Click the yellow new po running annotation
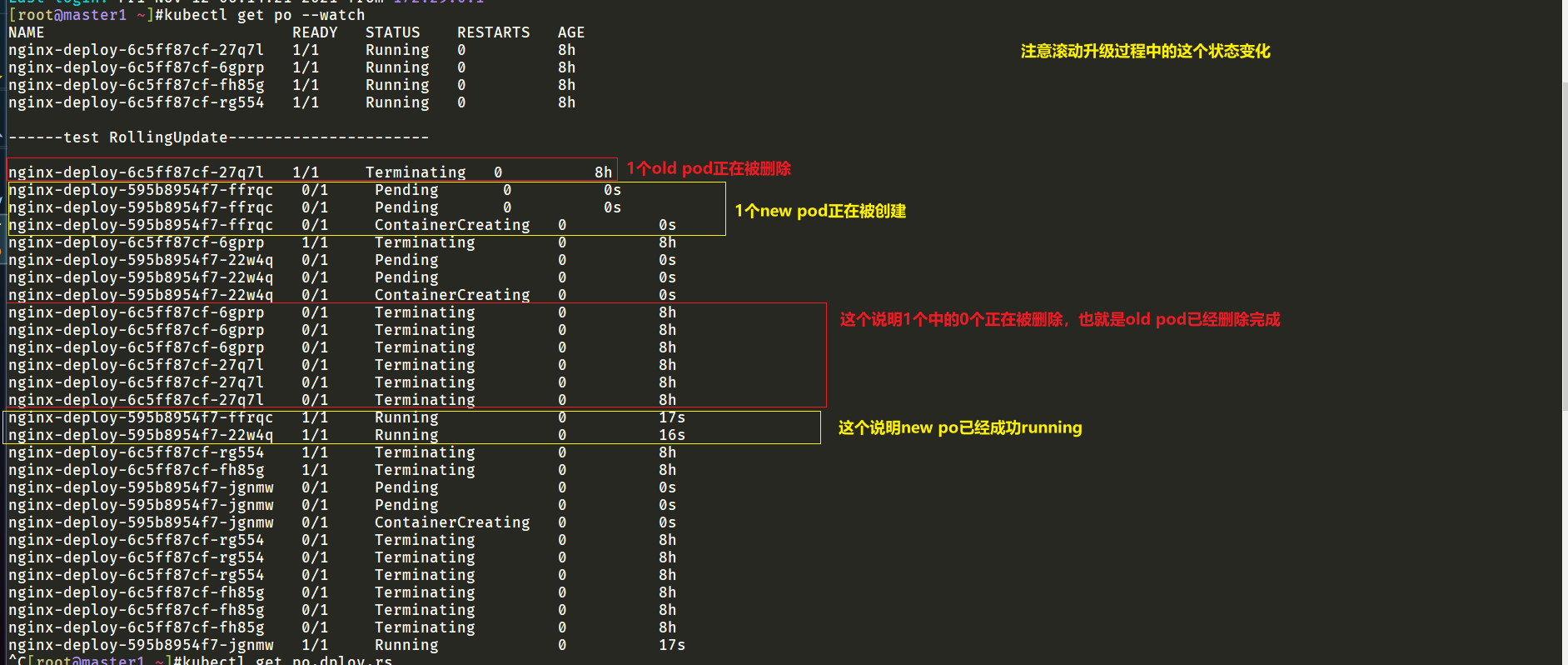The width and height of the screenshot is (1568, 665). click(960, 427)
